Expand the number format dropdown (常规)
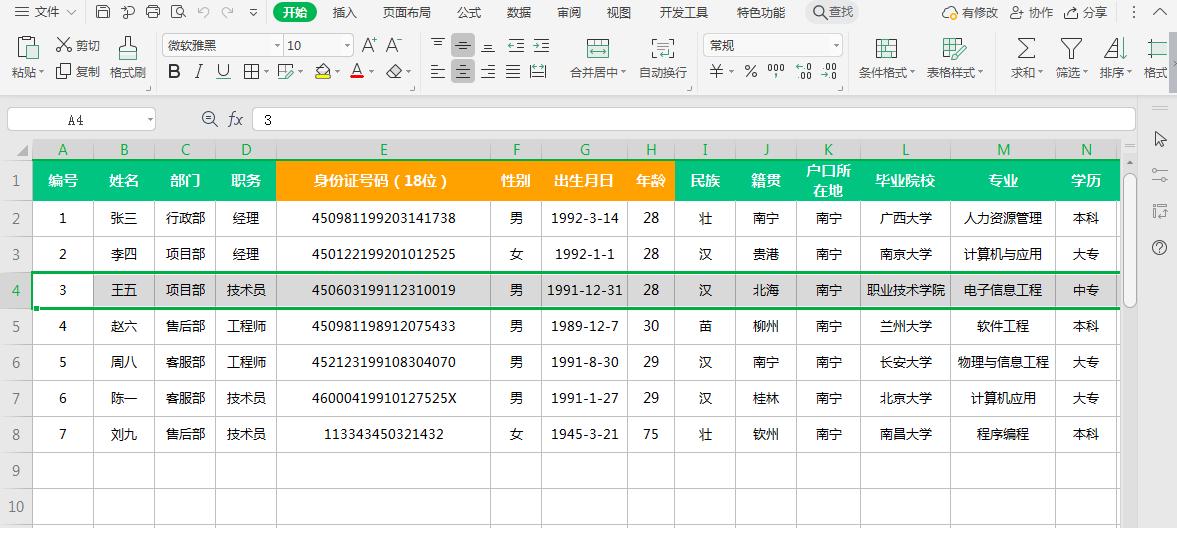Viewport: 1177px width, 534px height. (x=836, y=46)
